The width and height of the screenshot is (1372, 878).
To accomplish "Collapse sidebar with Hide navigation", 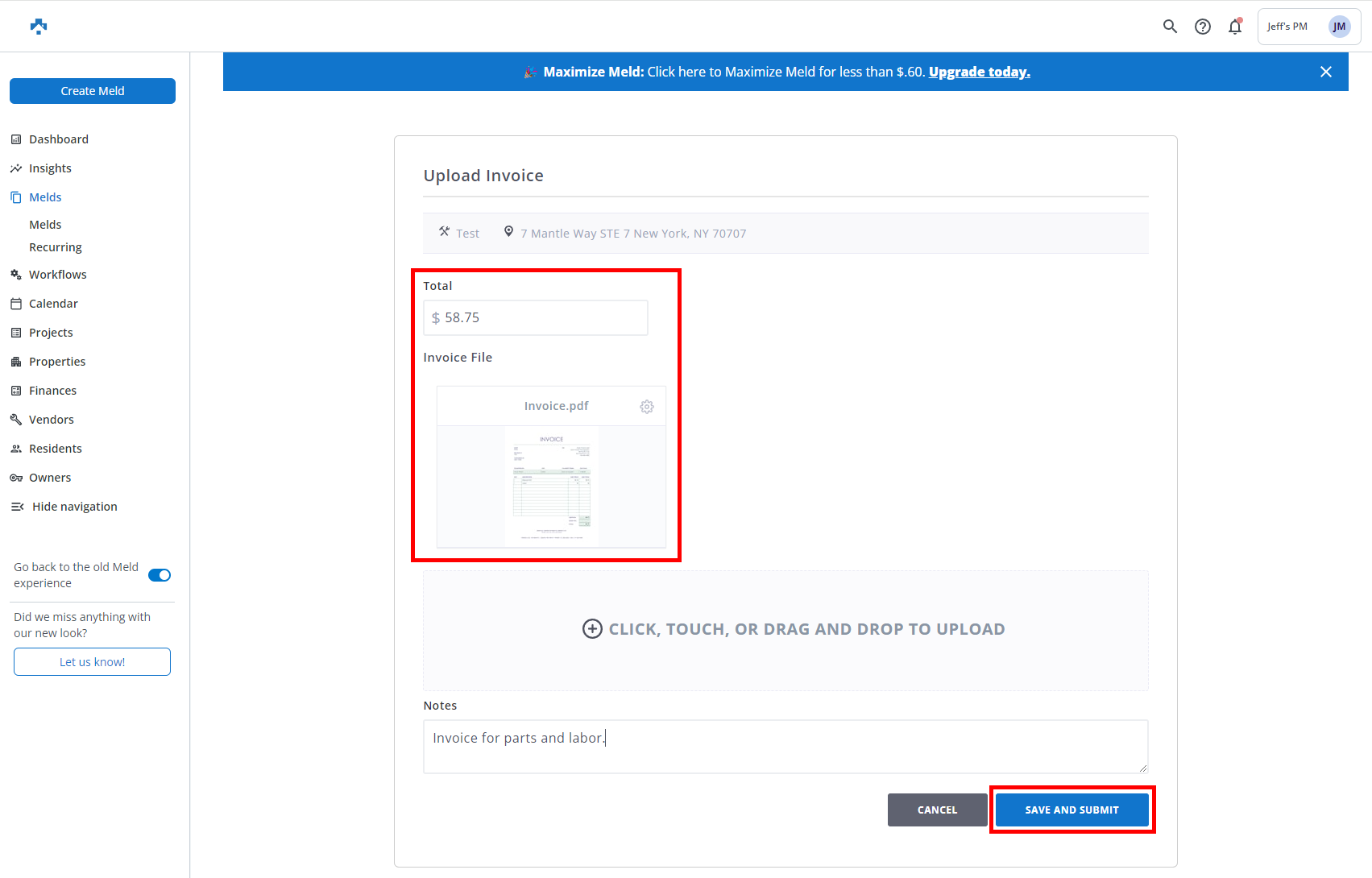I will (x=74, y=507).
